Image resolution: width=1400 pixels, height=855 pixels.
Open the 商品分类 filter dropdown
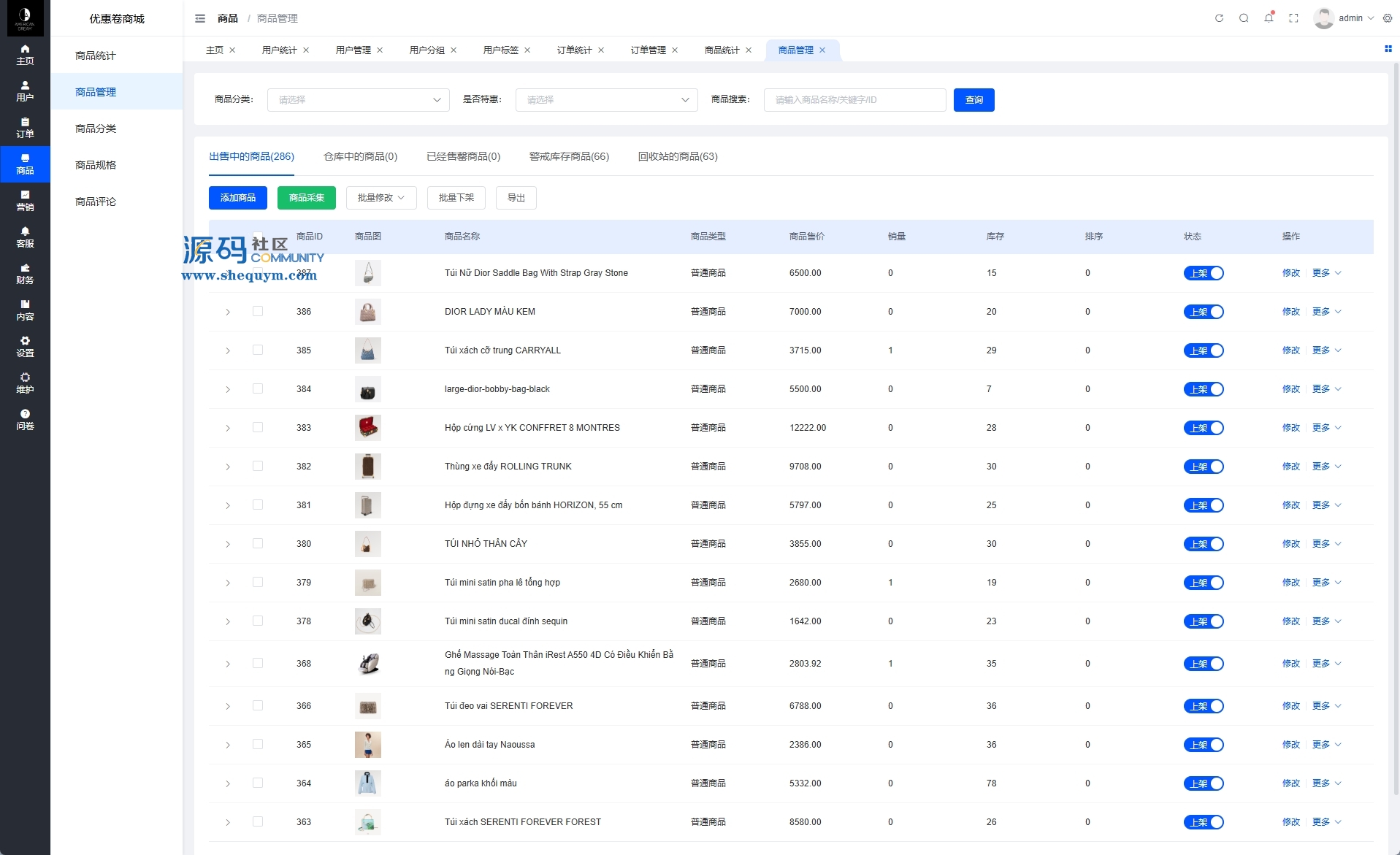tap(358, 100)
